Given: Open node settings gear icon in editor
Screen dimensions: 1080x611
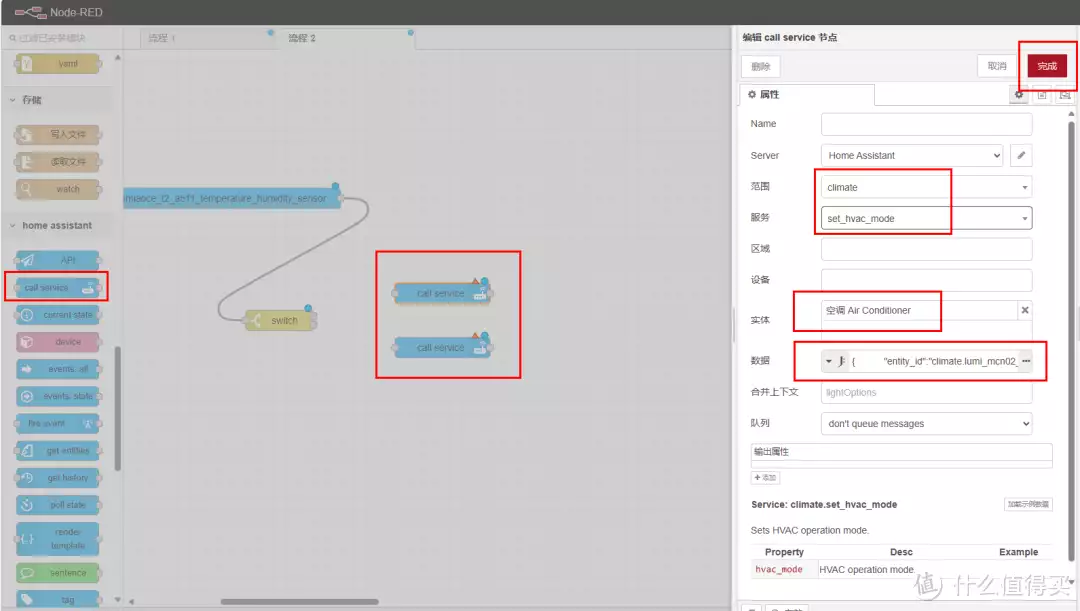Looking at the screenshot, I should tap(1019, 95).
